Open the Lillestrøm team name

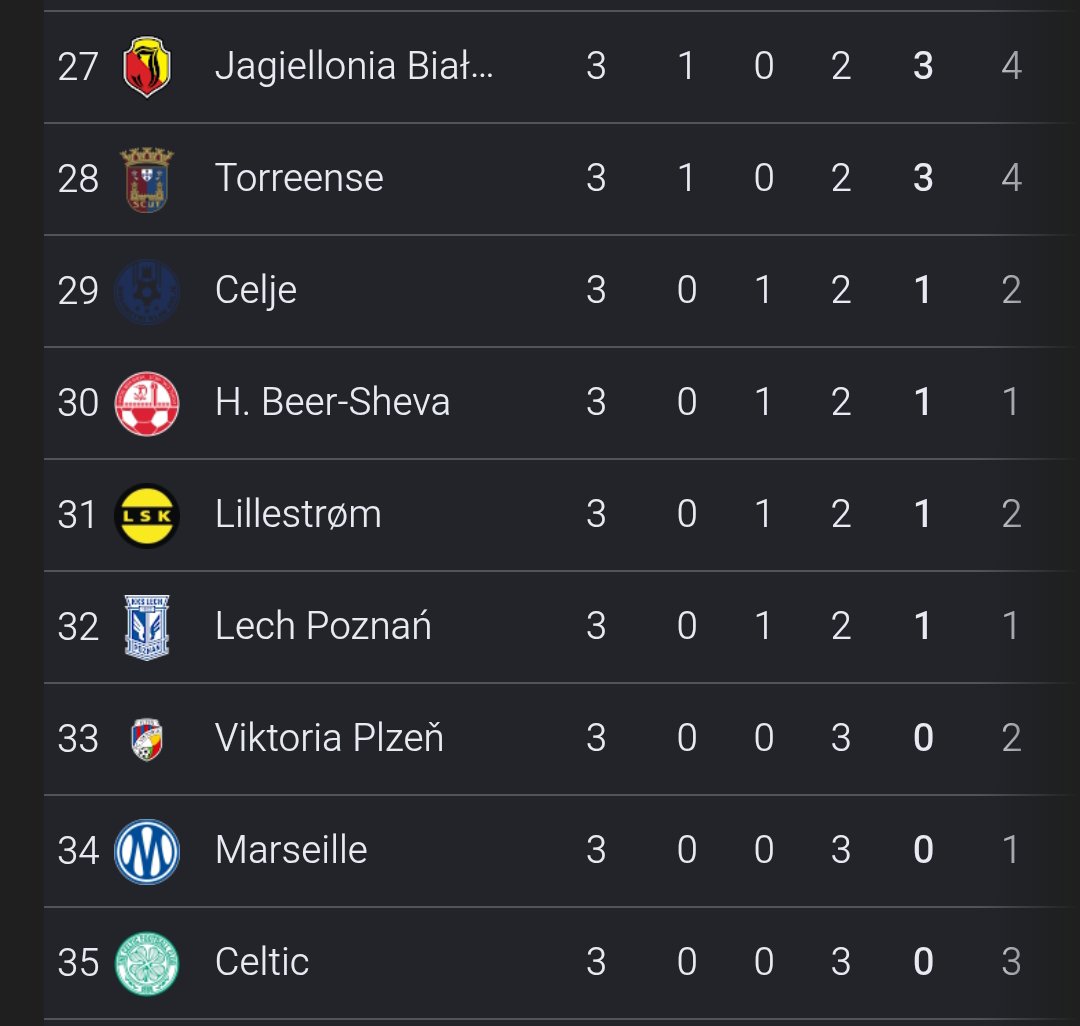tap(298, 514)
